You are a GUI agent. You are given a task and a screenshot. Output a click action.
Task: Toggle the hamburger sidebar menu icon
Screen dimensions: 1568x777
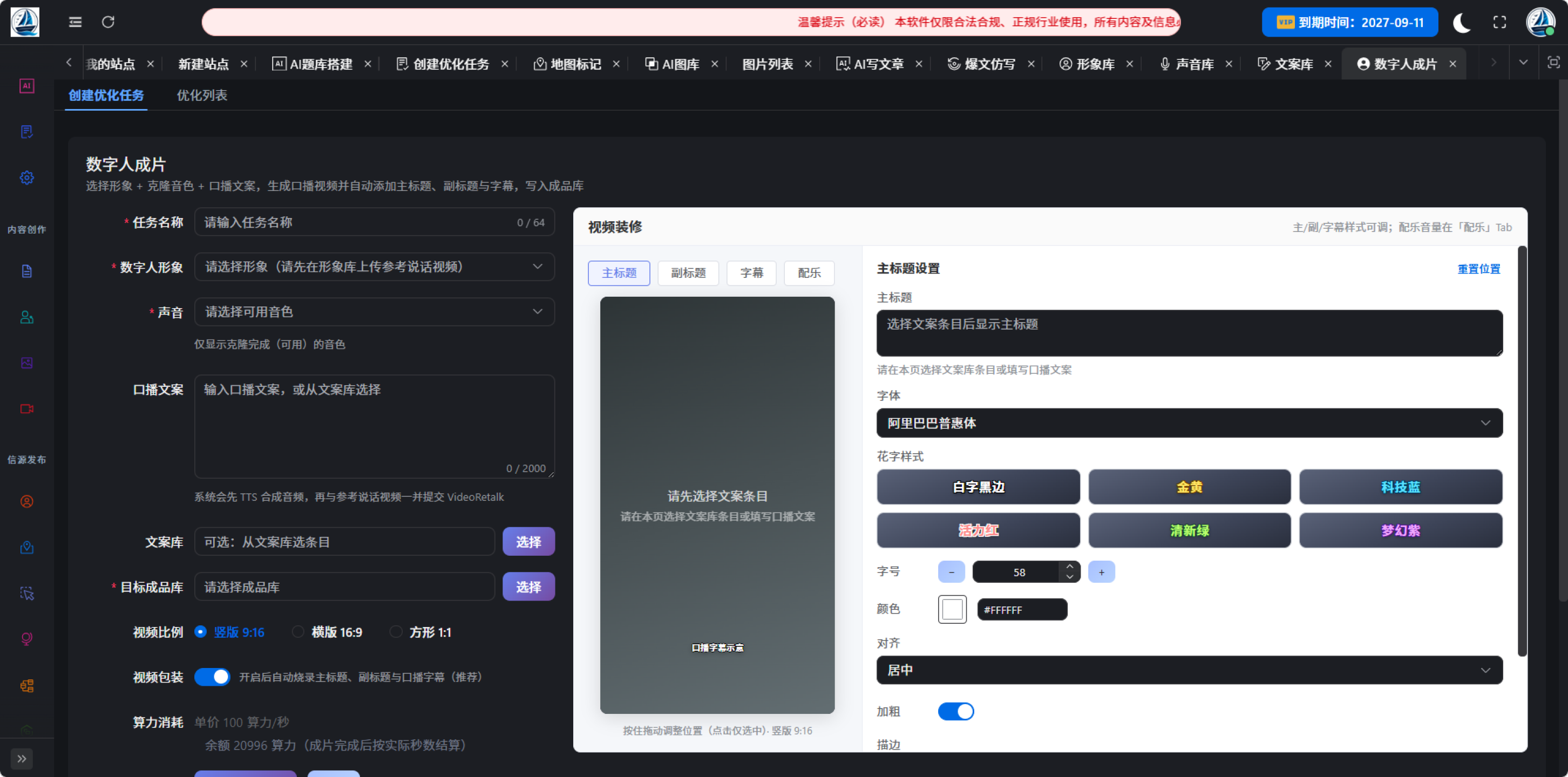(75, 23)
